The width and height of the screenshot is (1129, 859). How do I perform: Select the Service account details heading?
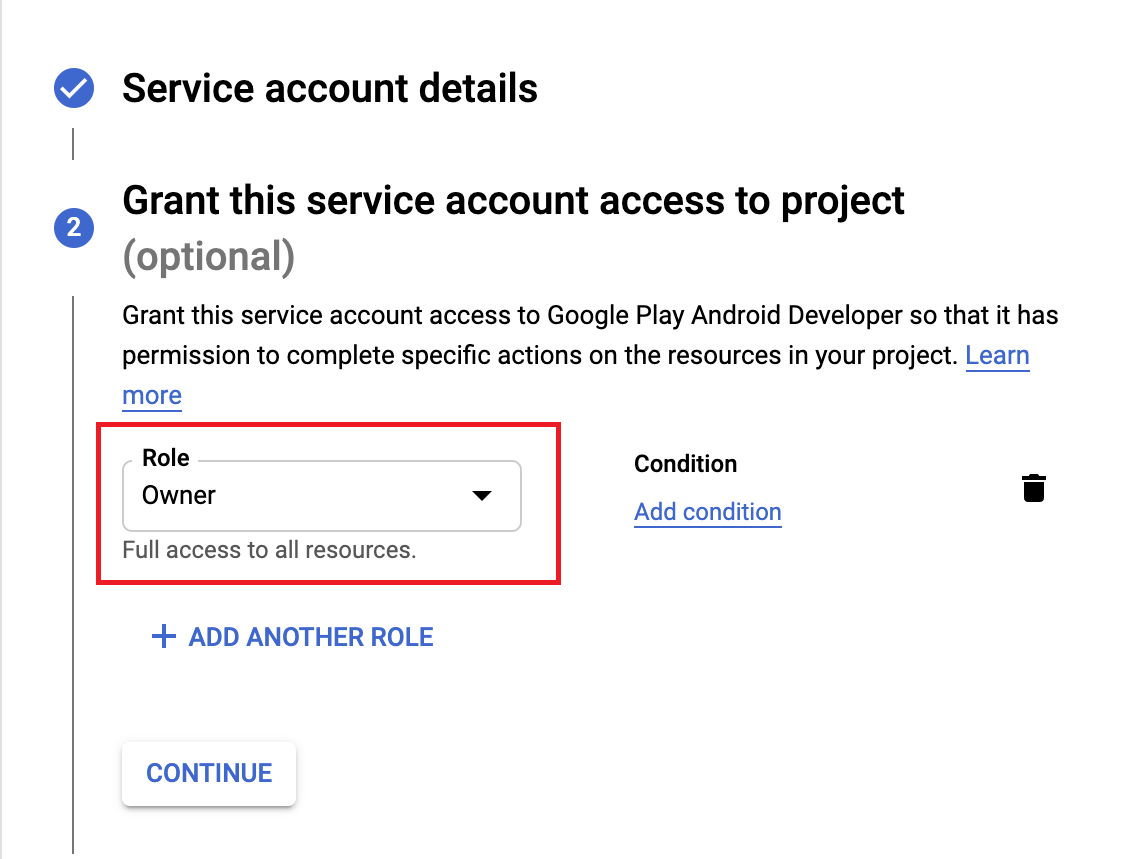(330, 89)
